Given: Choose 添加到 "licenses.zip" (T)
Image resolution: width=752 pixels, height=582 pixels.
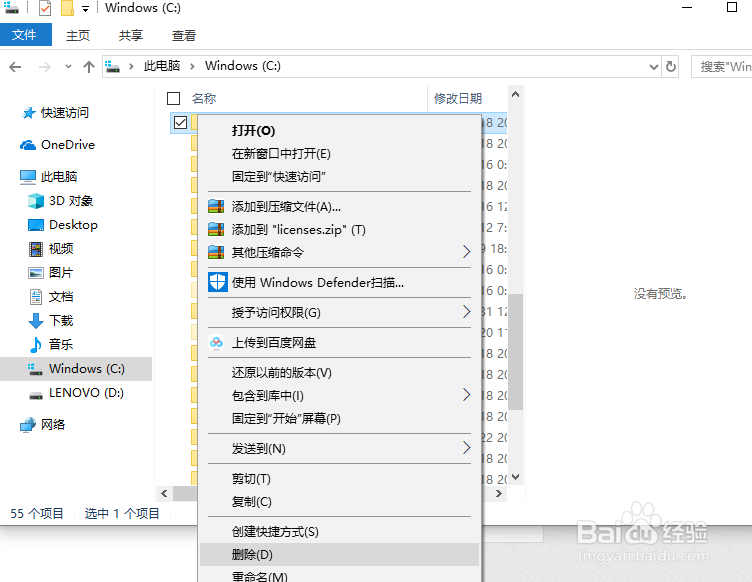Looking at the screenshot, I should point(339,230).
